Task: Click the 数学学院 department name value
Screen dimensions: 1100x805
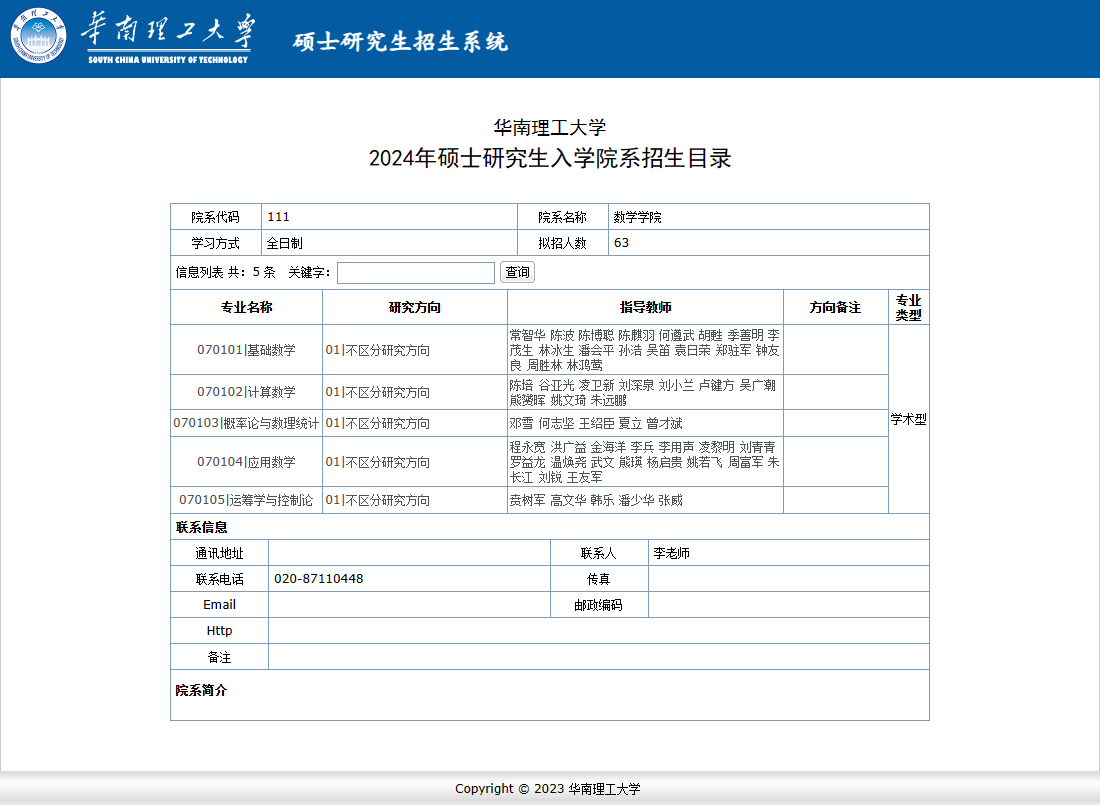Action: [x=637, y=217]
